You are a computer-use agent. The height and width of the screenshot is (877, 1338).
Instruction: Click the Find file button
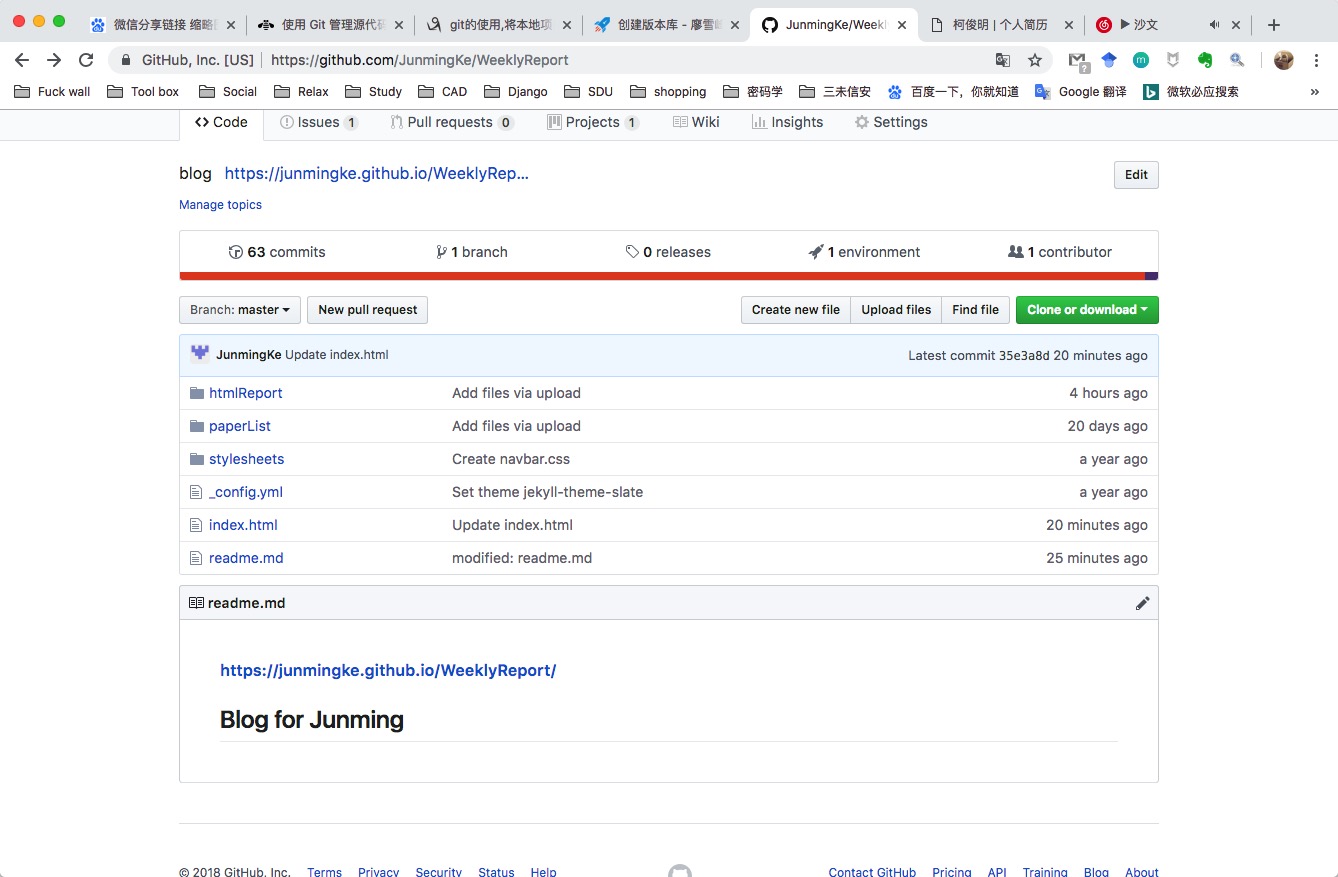pyautogui.click(x=975, y=310)
